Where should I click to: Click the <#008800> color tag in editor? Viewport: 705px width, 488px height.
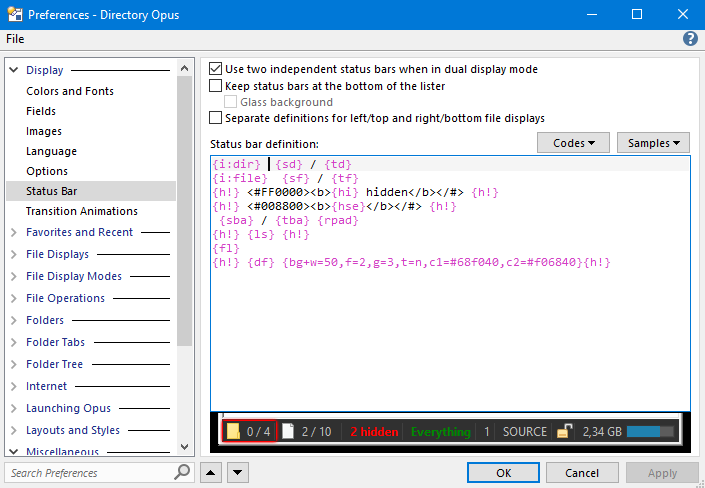pyautogui.click(x=278, y=206)
